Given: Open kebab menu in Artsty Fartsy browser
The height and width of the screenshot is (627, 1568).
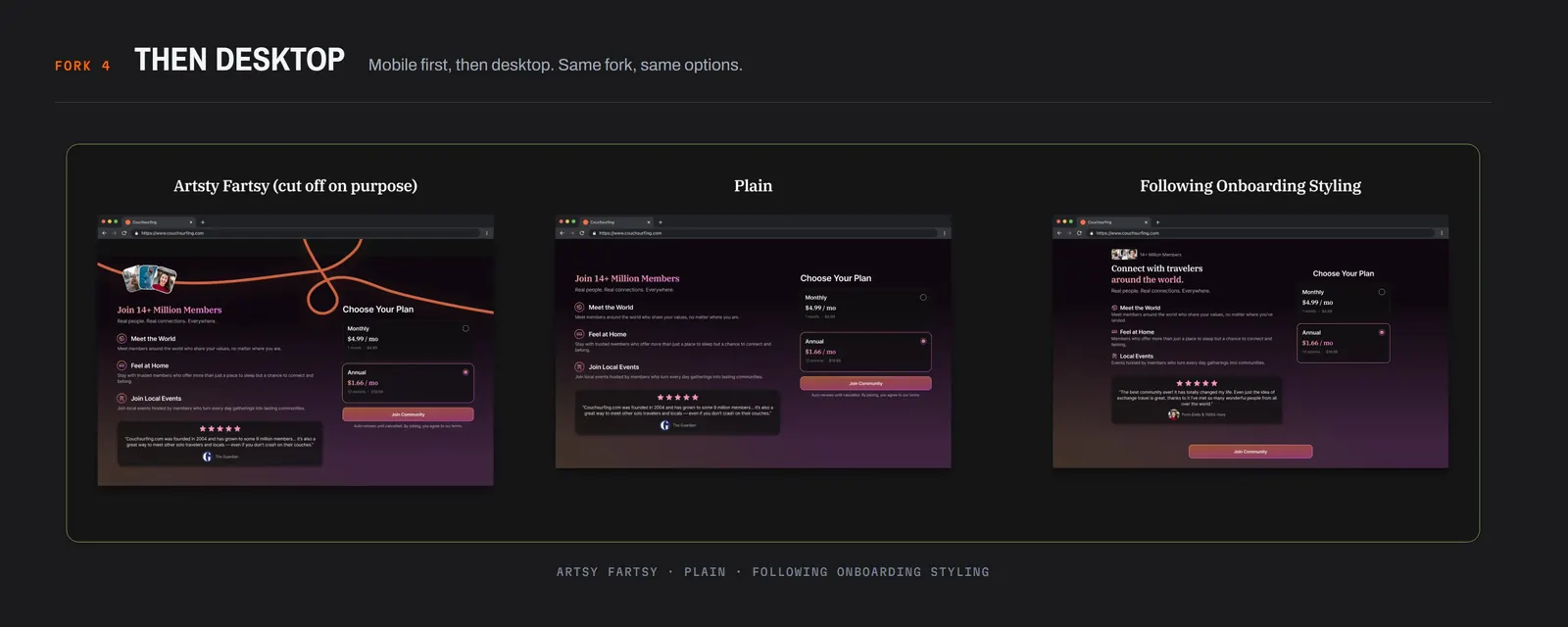Looking at the screenshot, I should [x=487, y=233].
